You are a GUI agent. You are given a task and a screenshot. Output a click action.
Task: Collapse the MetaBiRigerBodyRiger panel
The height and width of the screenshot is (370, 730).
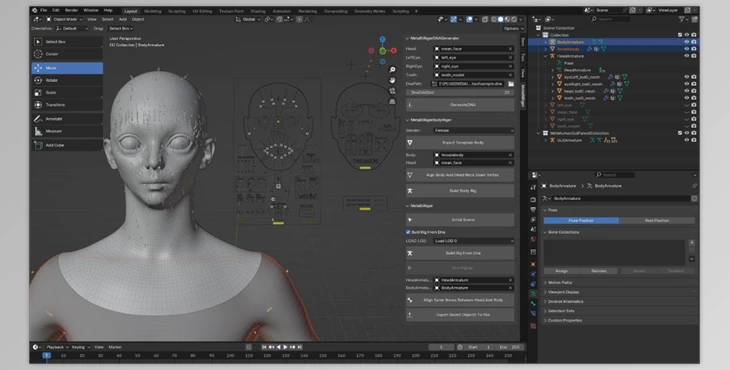(x=407, y=120)
